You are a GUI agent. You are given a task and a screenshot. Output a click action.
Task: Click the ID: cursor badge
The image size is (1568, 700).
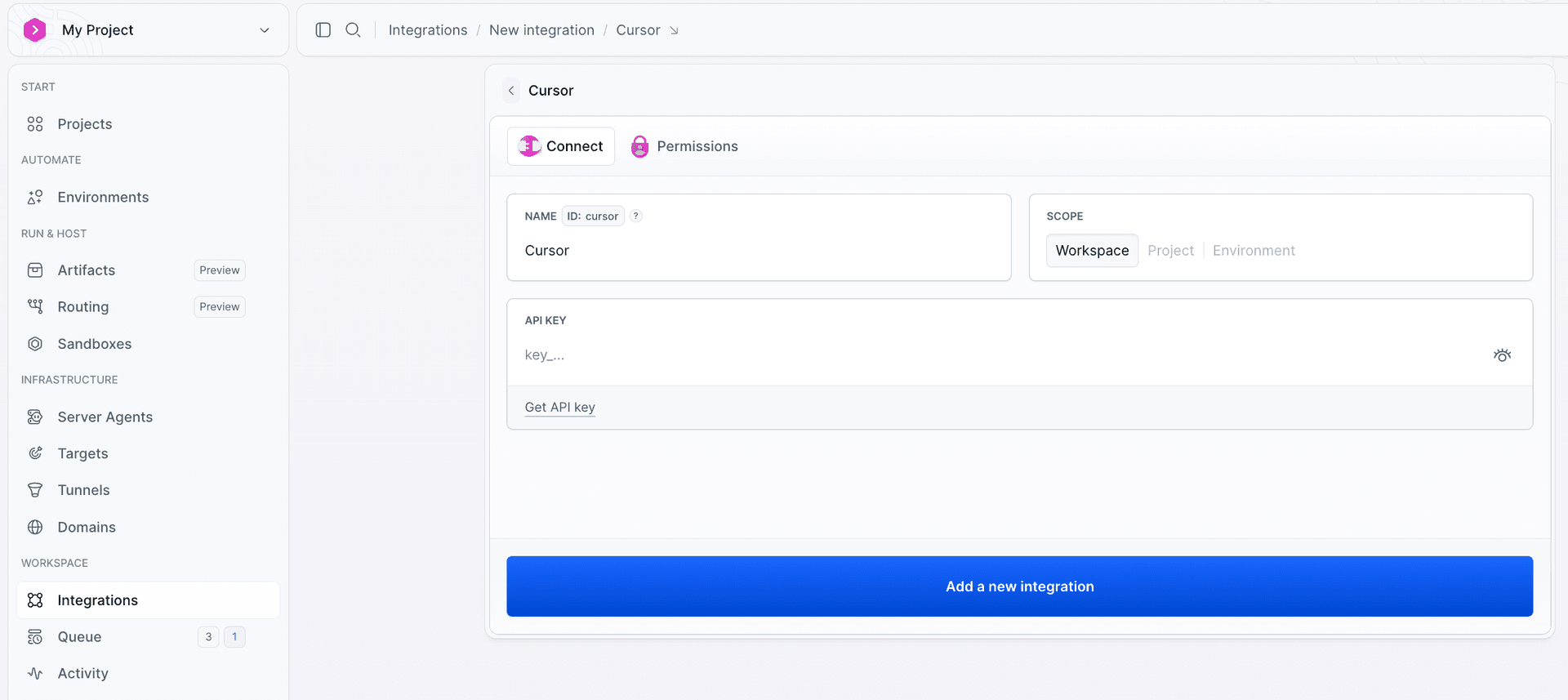click(593, 216)
